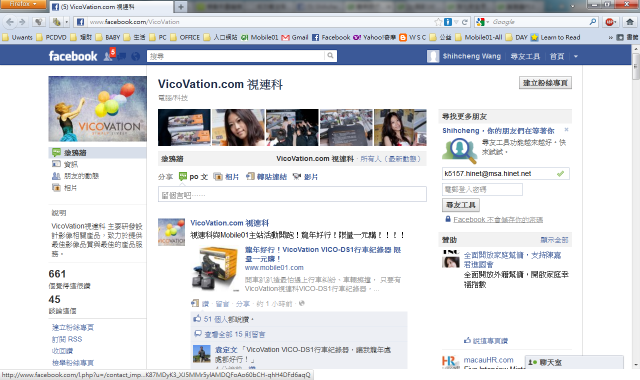This screenshot has height=380, width=640.
Task: Click the 建立粉絲專頁 button at top right
Action: pyautogui.click(x=545, y=83)
